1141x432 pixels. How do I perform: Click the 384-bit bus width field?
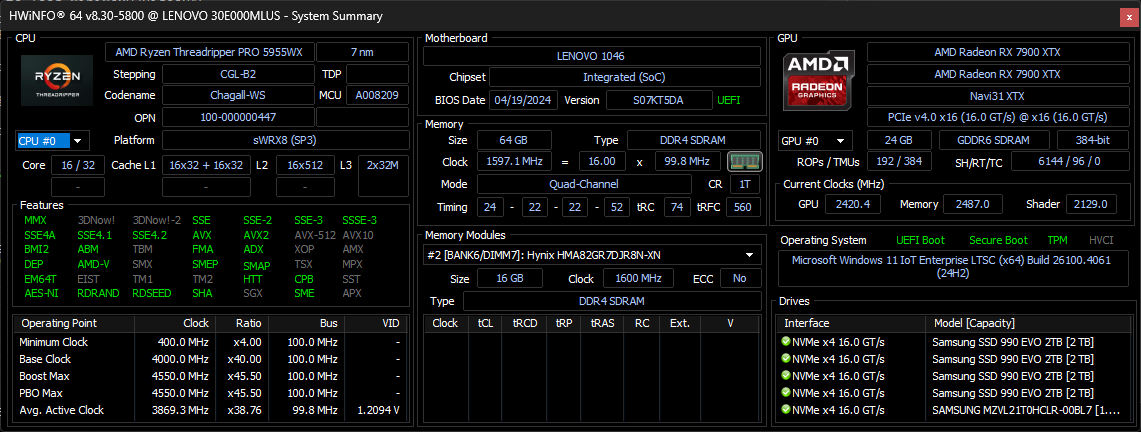(x=1093, y=140)
